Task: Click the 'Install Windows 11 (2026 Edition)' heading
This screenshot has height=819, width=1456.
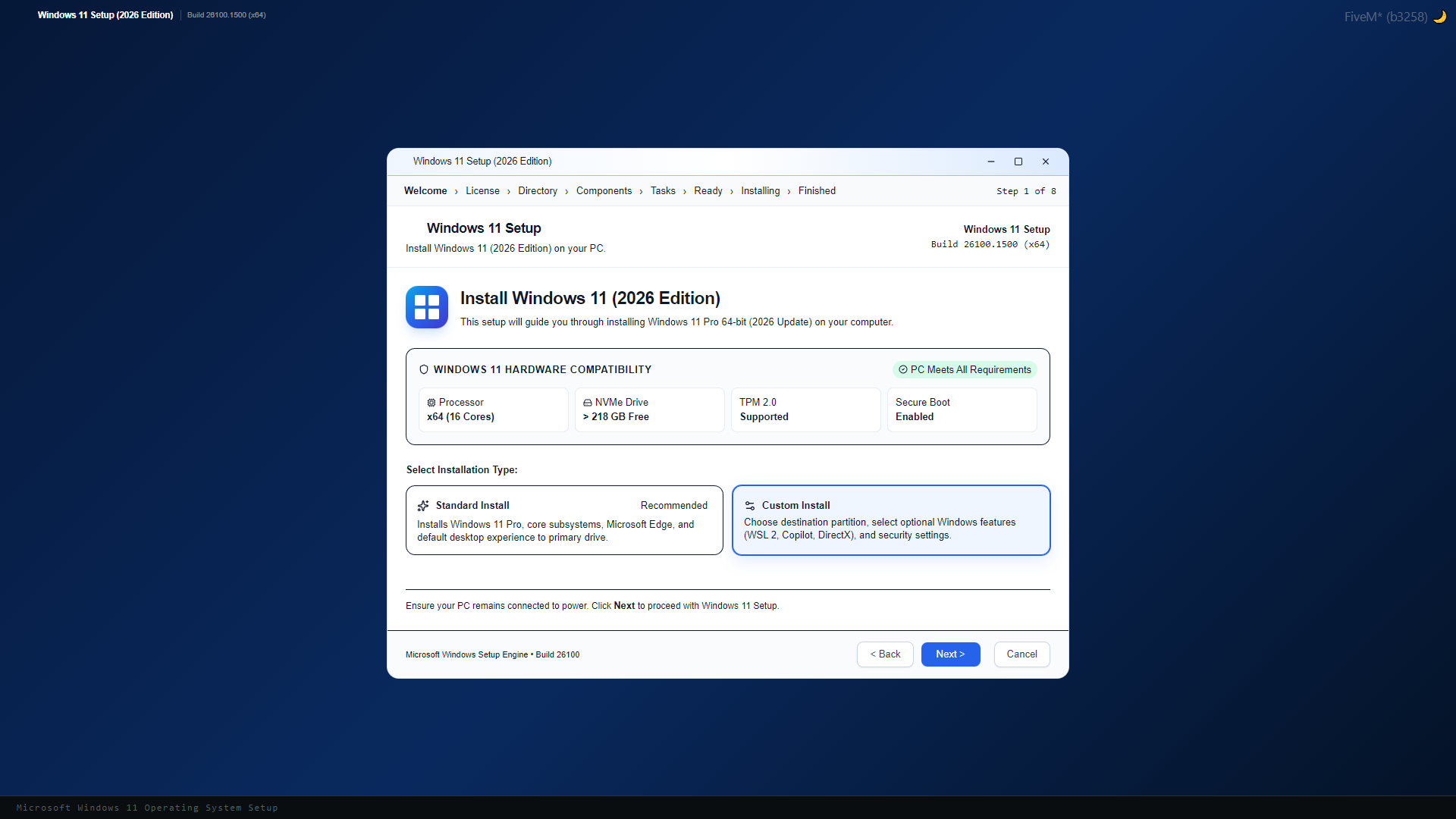Action: [x=590, y=298]
